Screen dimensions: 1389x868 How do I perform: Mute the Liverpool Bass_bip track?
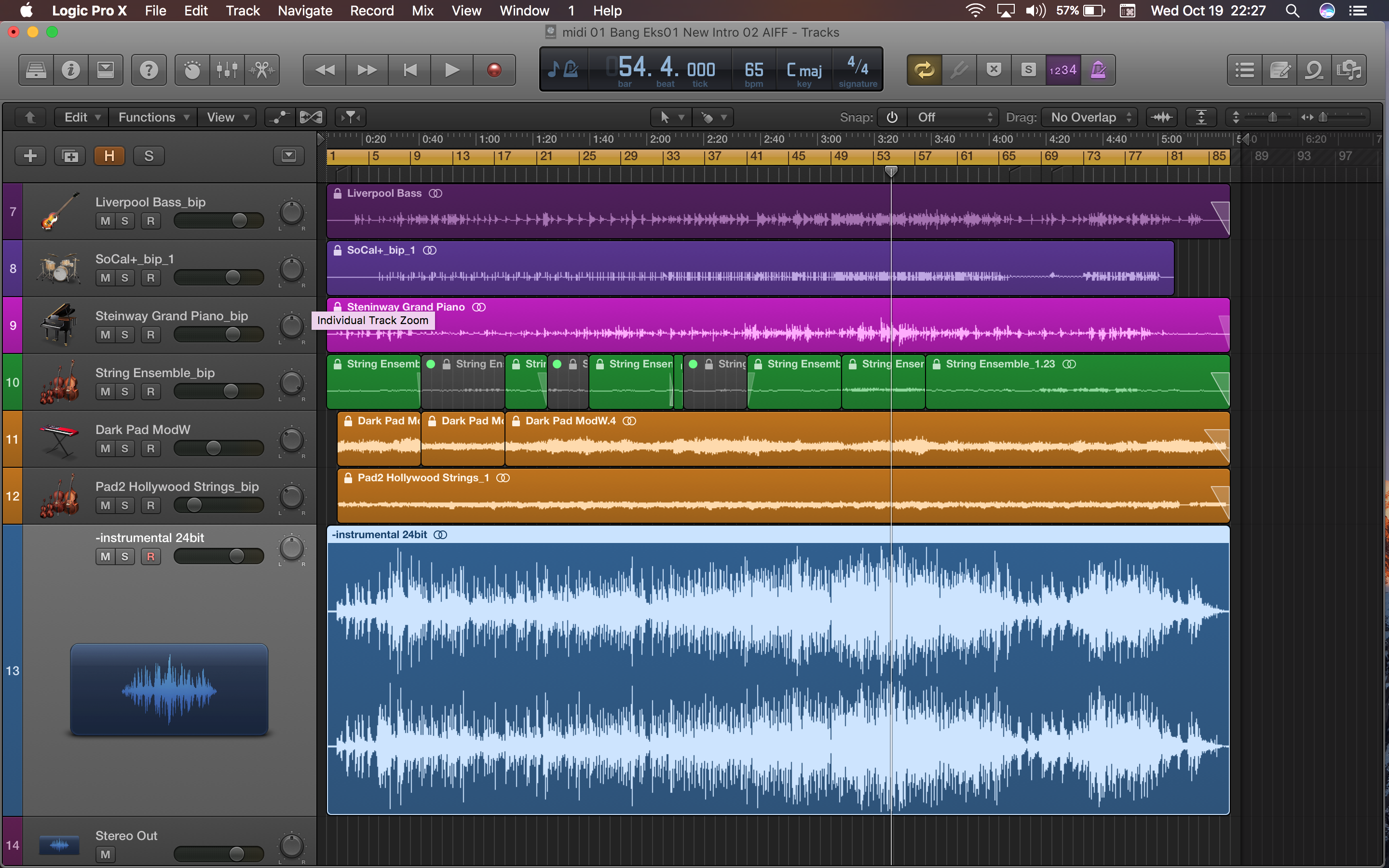pos(106,221)
